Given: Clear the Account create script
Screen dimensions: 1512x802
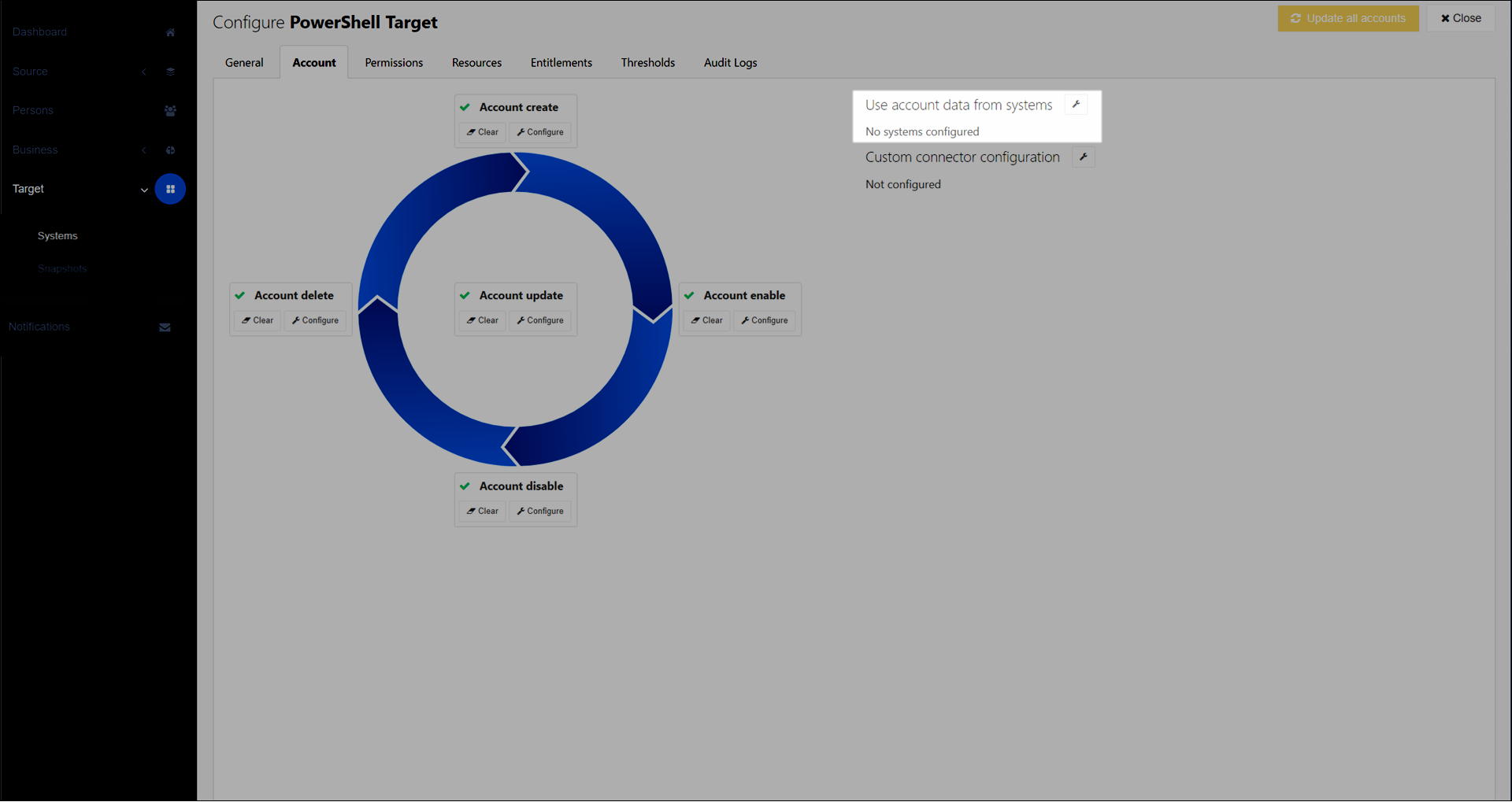Looking at the screenshot, I should point(483,132).
